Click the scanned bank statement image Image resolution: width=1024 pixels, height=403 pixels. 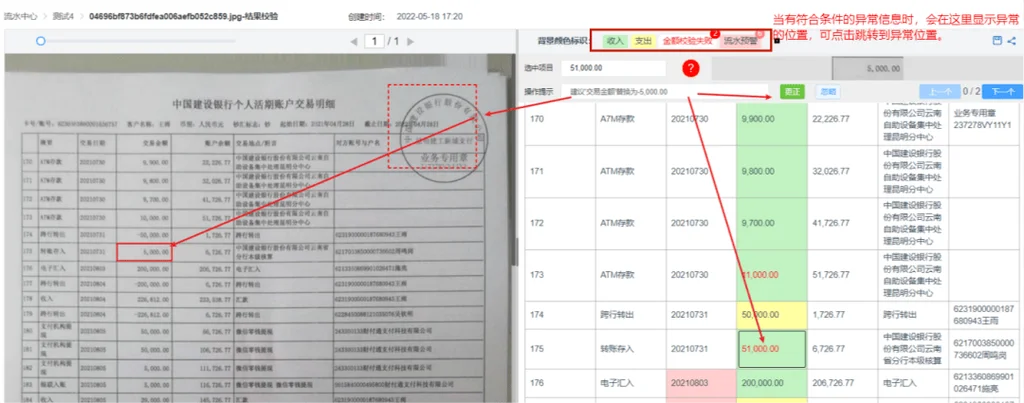coord(259,229)
